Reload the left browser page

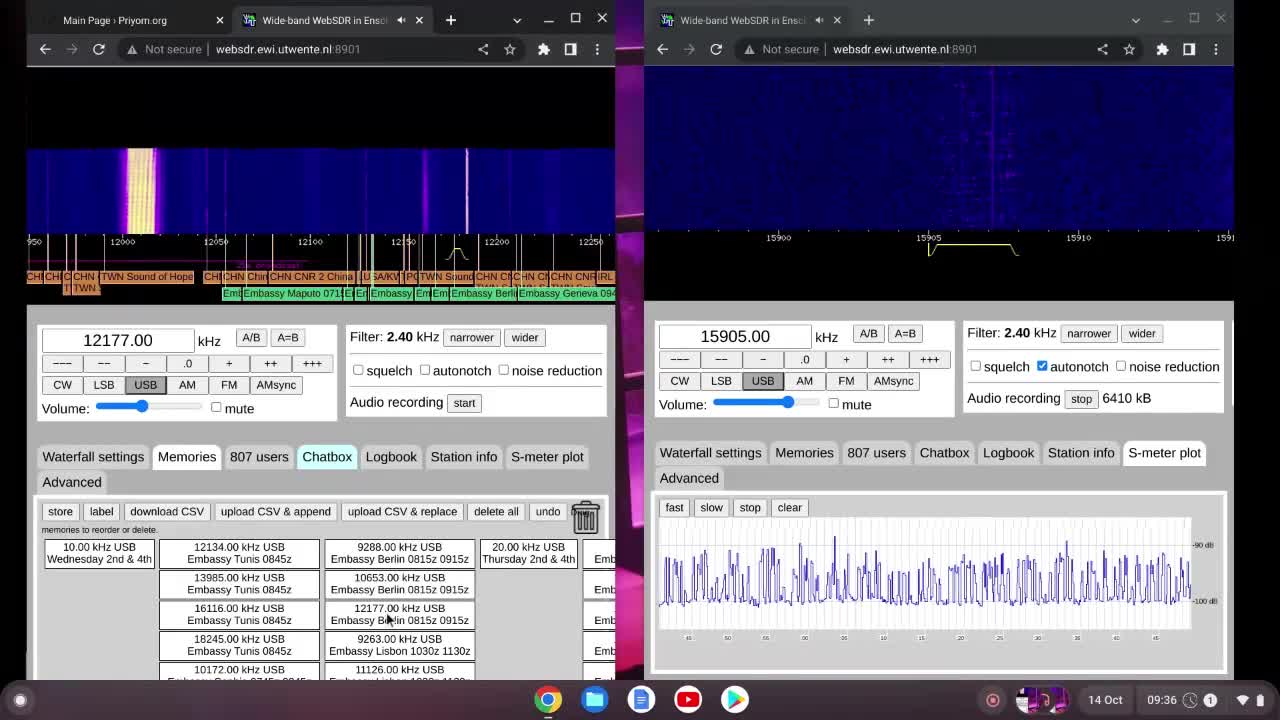99,49
